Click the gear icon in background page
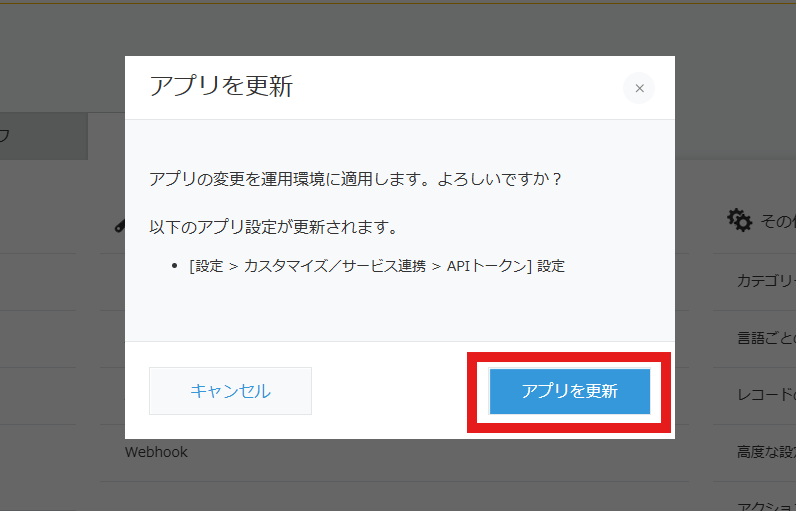The image size is (796, 511). pyautogui.click(x=739, y=220)
